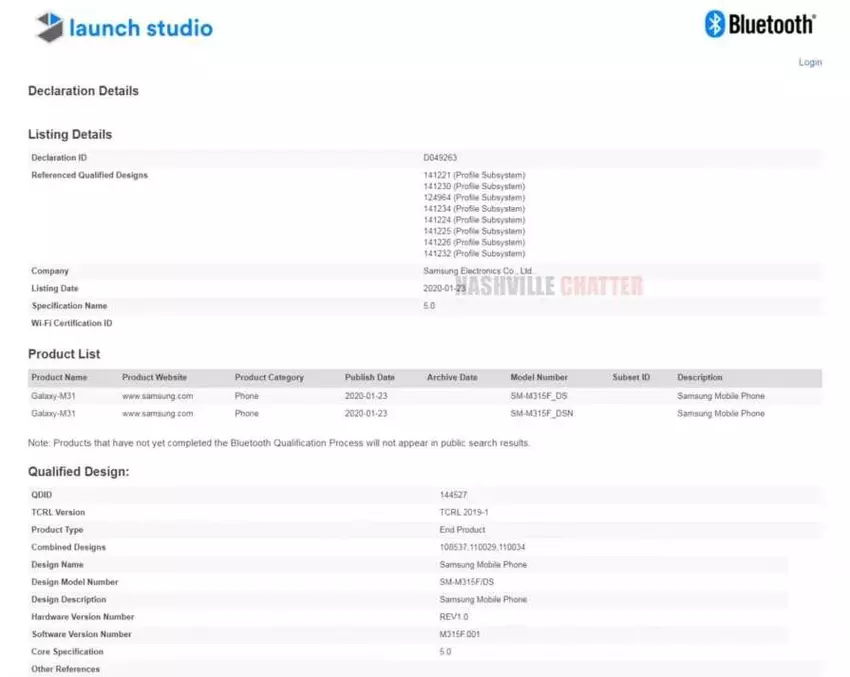
Task: Click the Subset ID column header
Action: pos(631,378)
